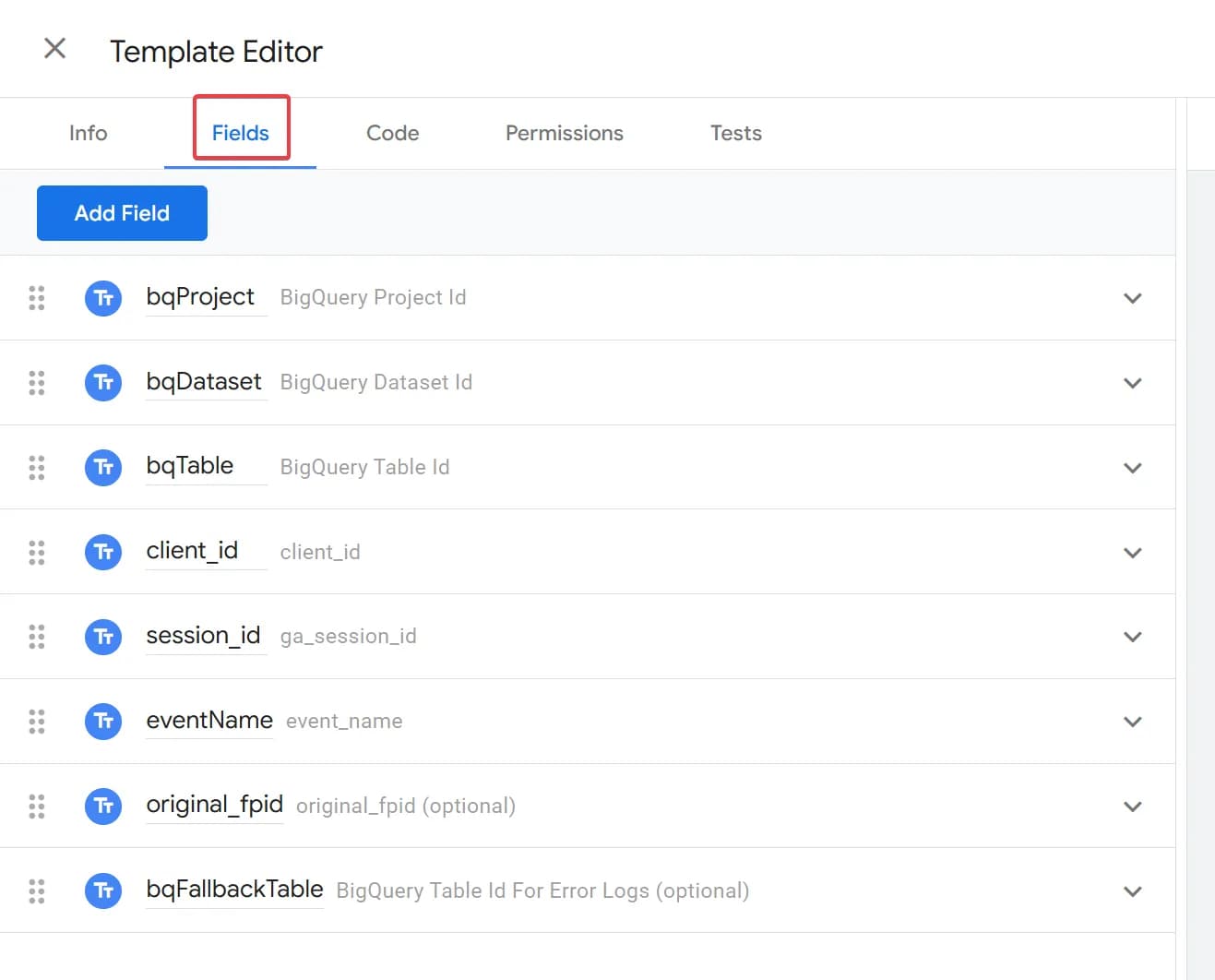Expand the bqTable field chevron
This screenshot has height=980, width=1215.
click(1133, 468)
